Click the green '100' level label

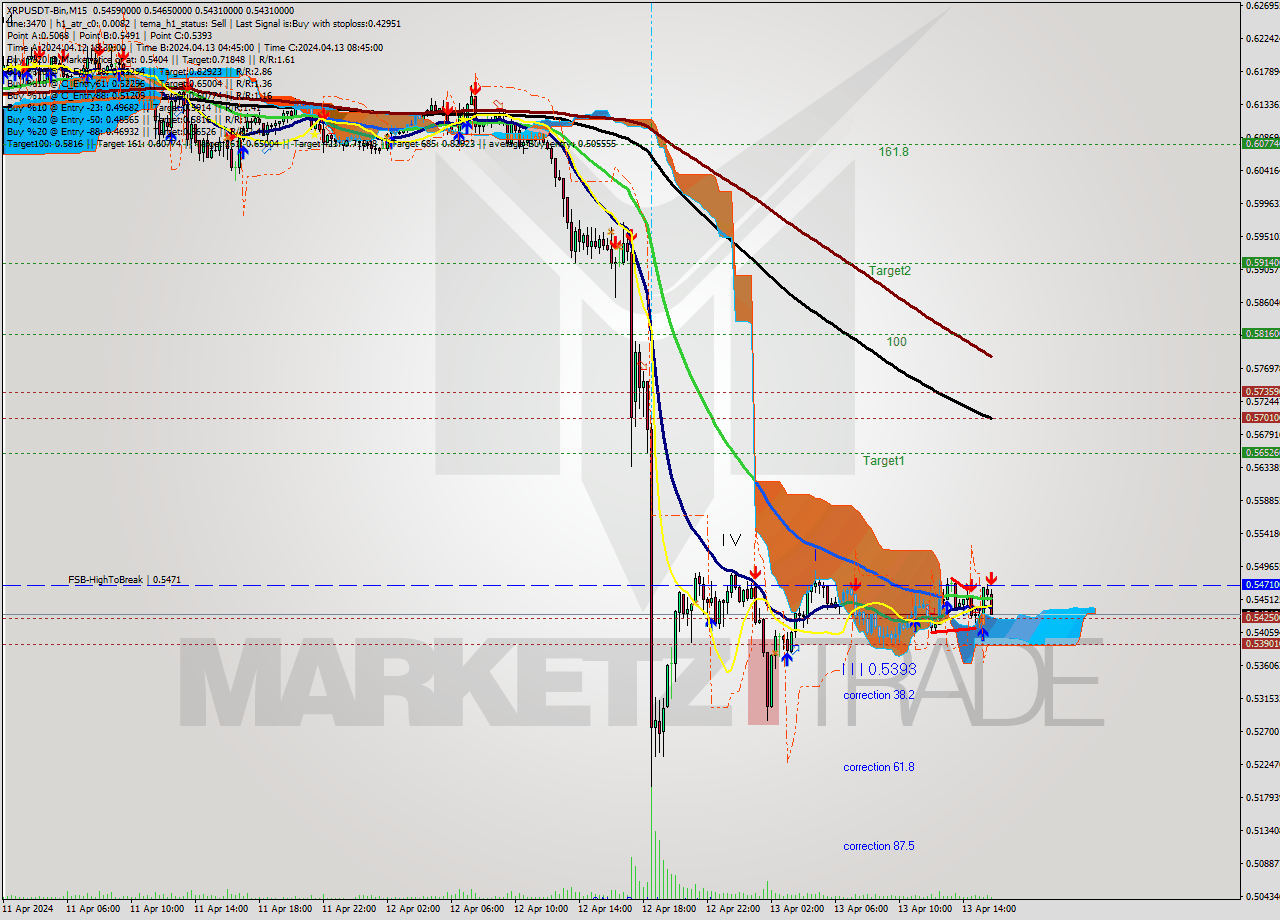[x=897, y=342]
